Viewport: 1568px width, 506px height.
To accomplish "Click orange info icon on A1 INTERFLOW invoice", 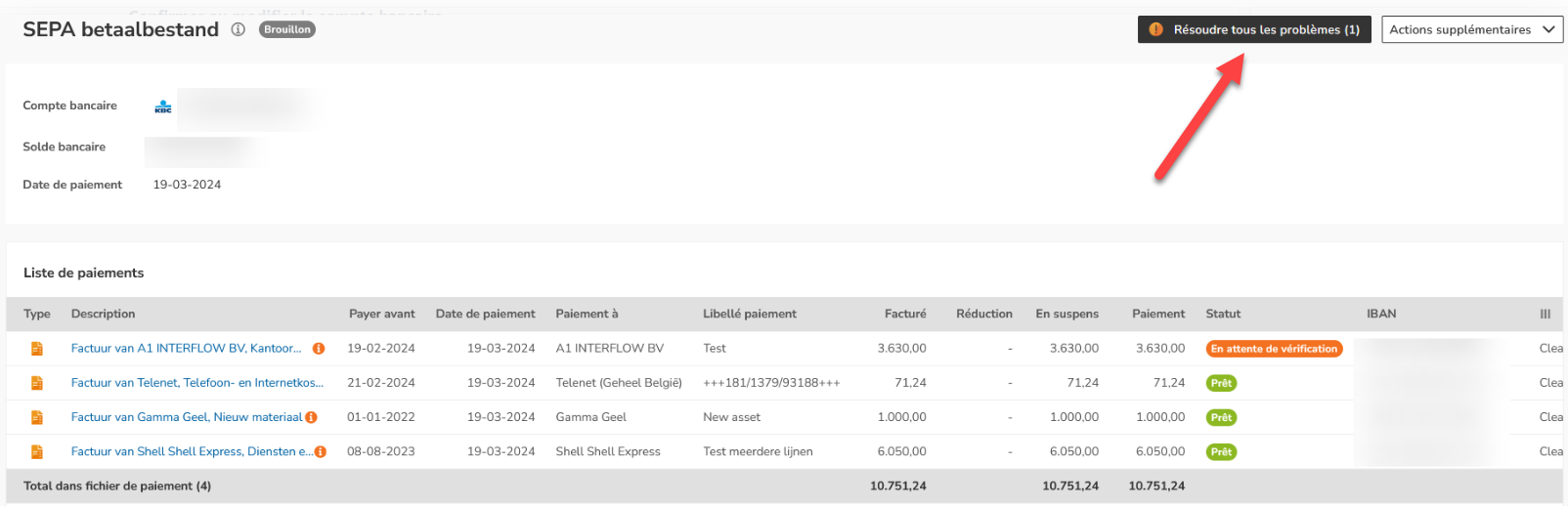I will tap(319, 349).
